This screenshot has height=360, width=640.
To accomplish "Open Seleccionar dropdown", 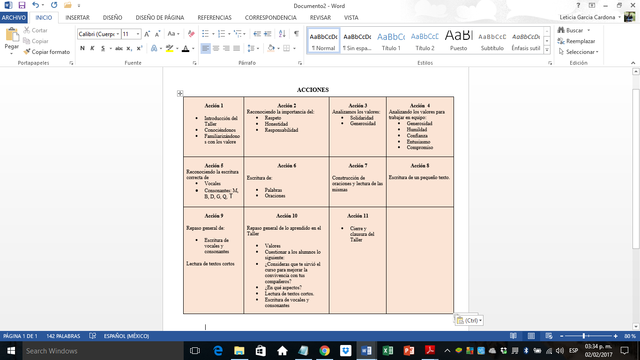I will (578, 52).
